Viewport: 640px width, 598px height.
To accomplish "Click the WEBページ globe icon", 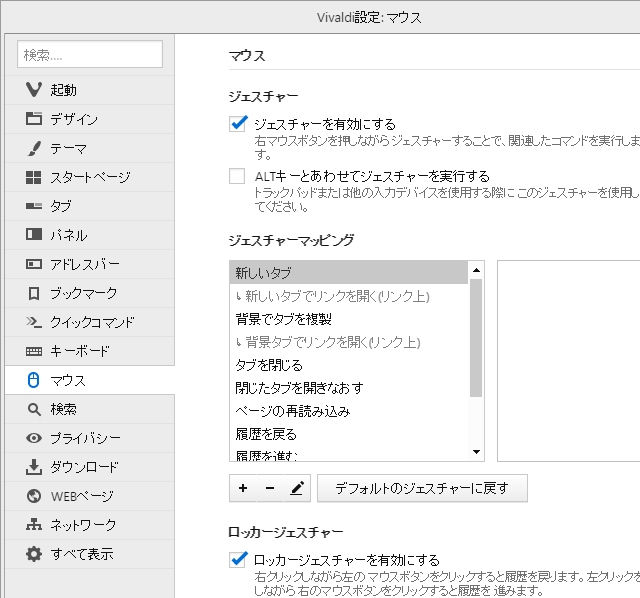I will pos(33,496).
